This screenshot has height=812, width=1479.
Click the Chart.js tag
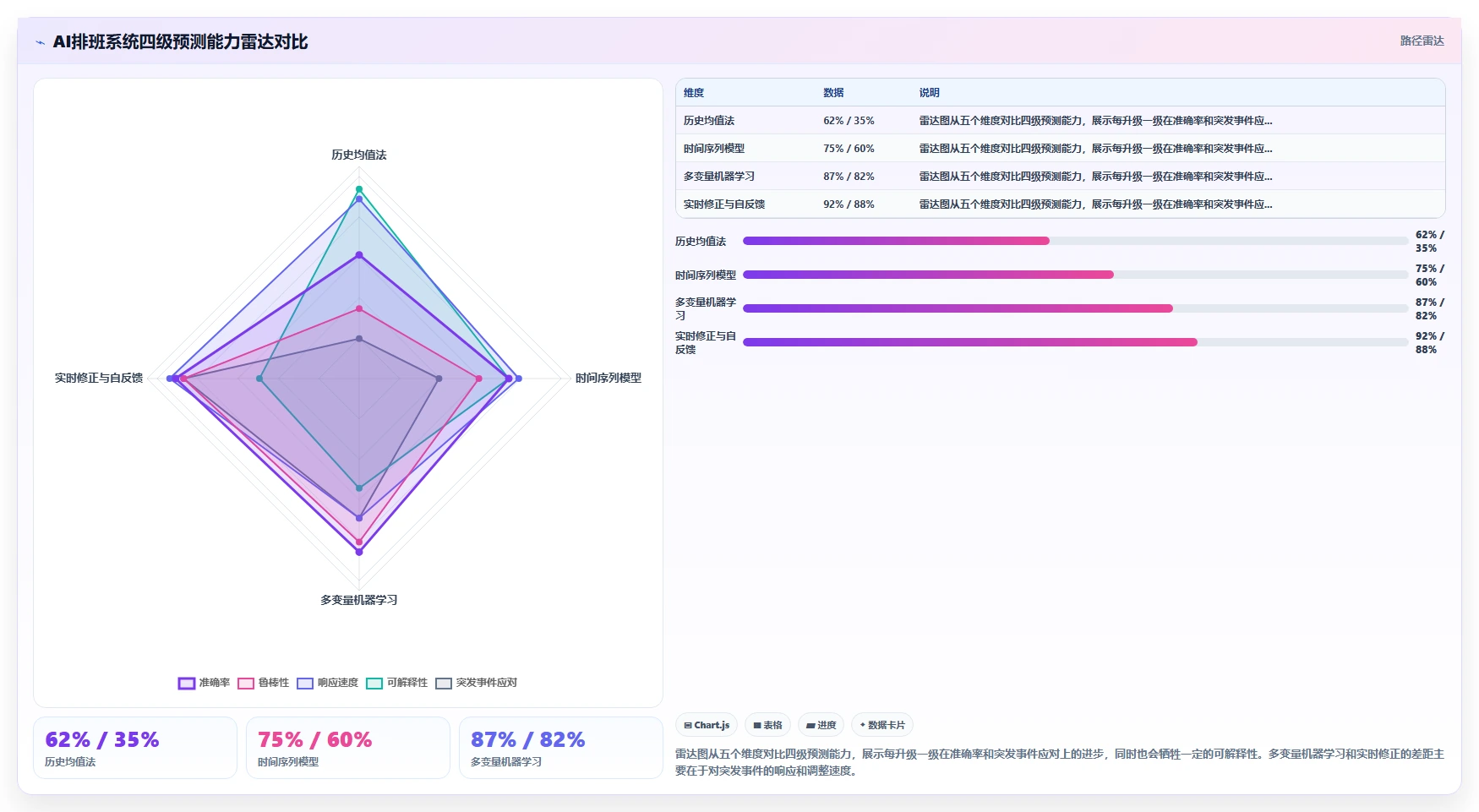(x=707, y=725)
